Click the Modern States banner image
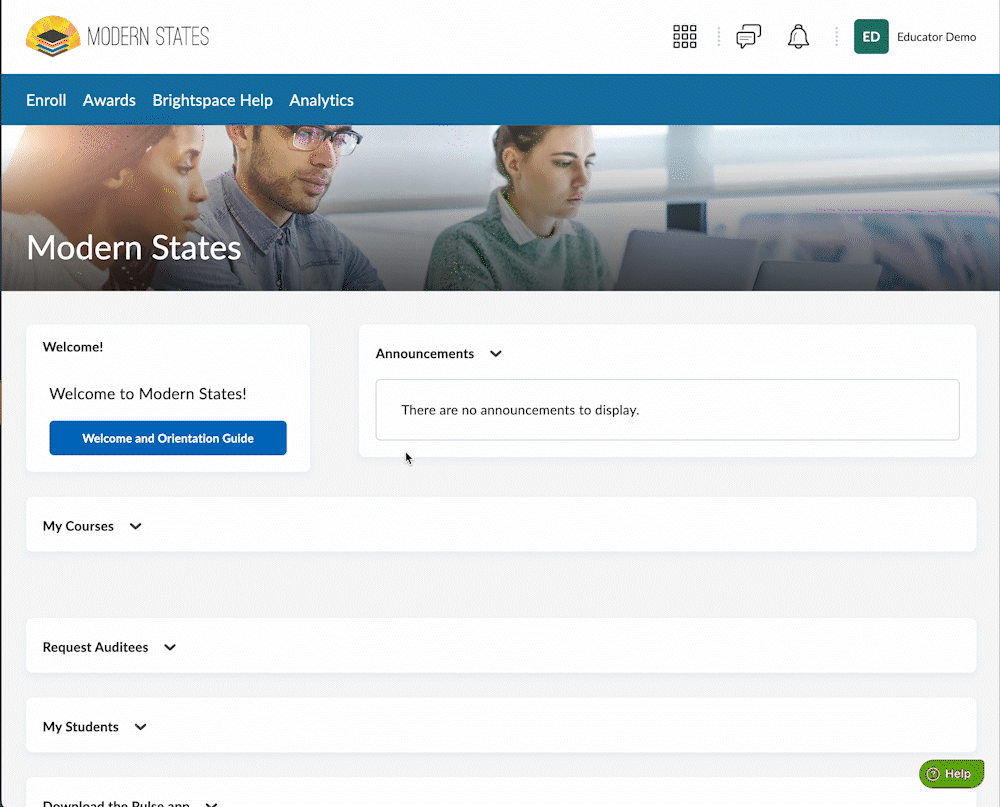This screenshot has height=807, width=1000. pos(500,207)
